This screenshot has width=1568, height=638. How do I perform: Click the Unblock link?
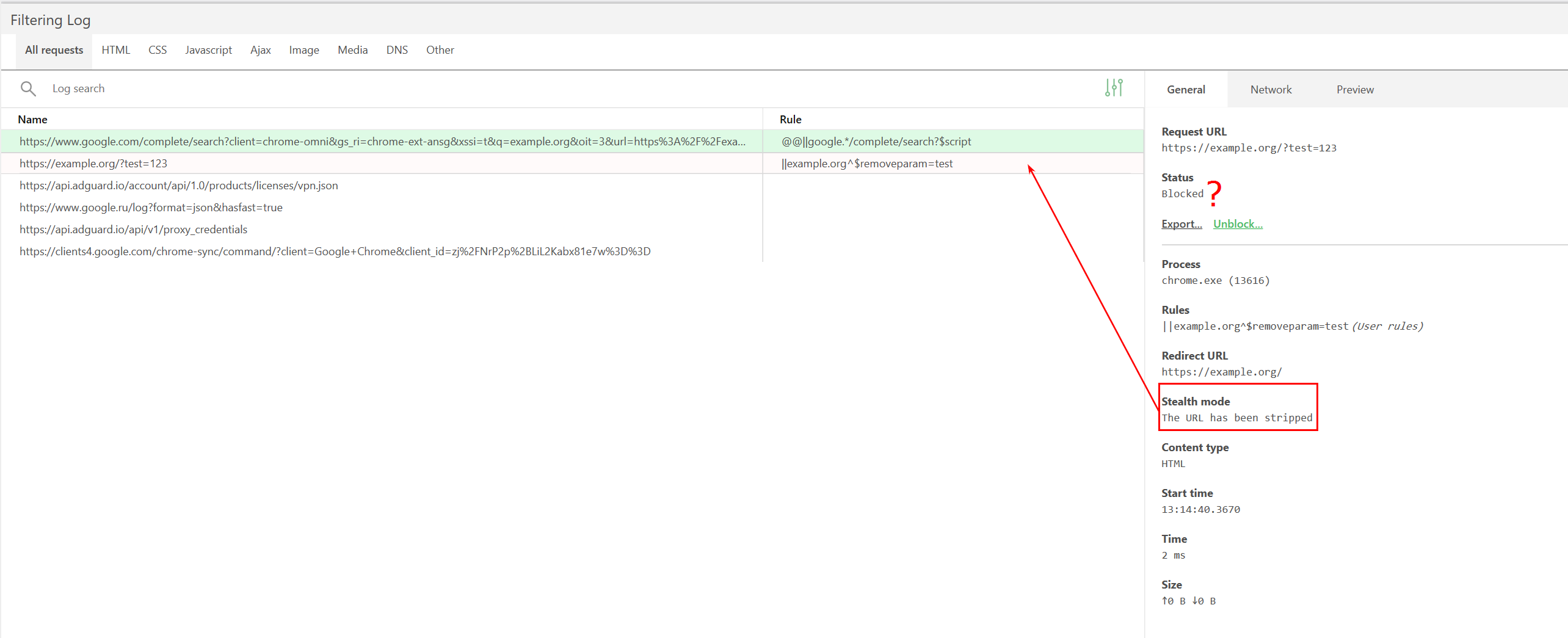click(1237, 223)
